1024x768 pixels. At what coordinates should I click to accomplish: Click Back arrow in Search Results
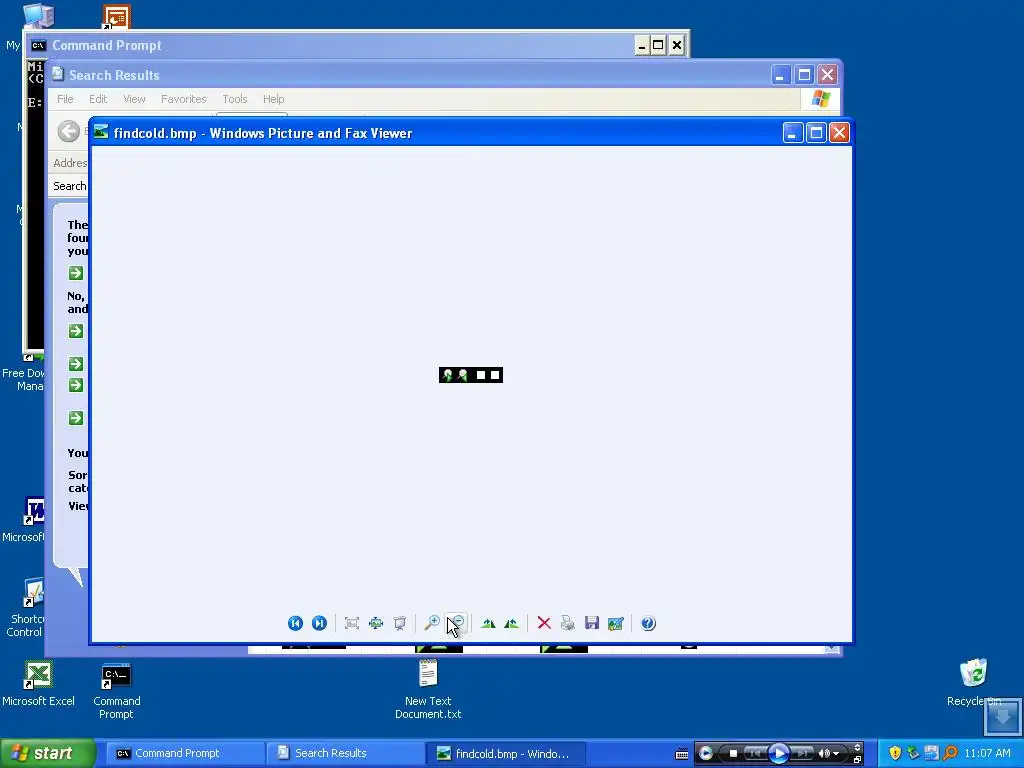coord(69,131)
